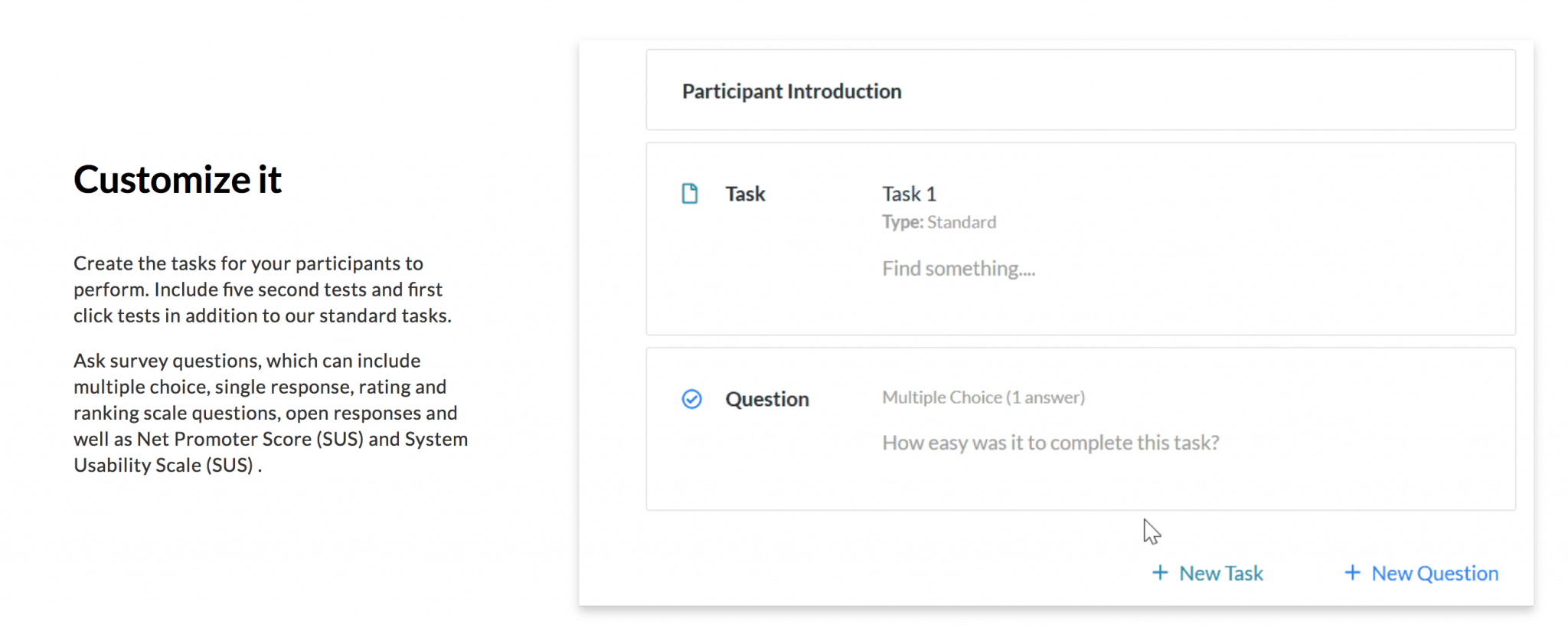The image size is (1568, 628).
Task: Click the blue plus symbol before New Question text
Action: point(1352,573)
